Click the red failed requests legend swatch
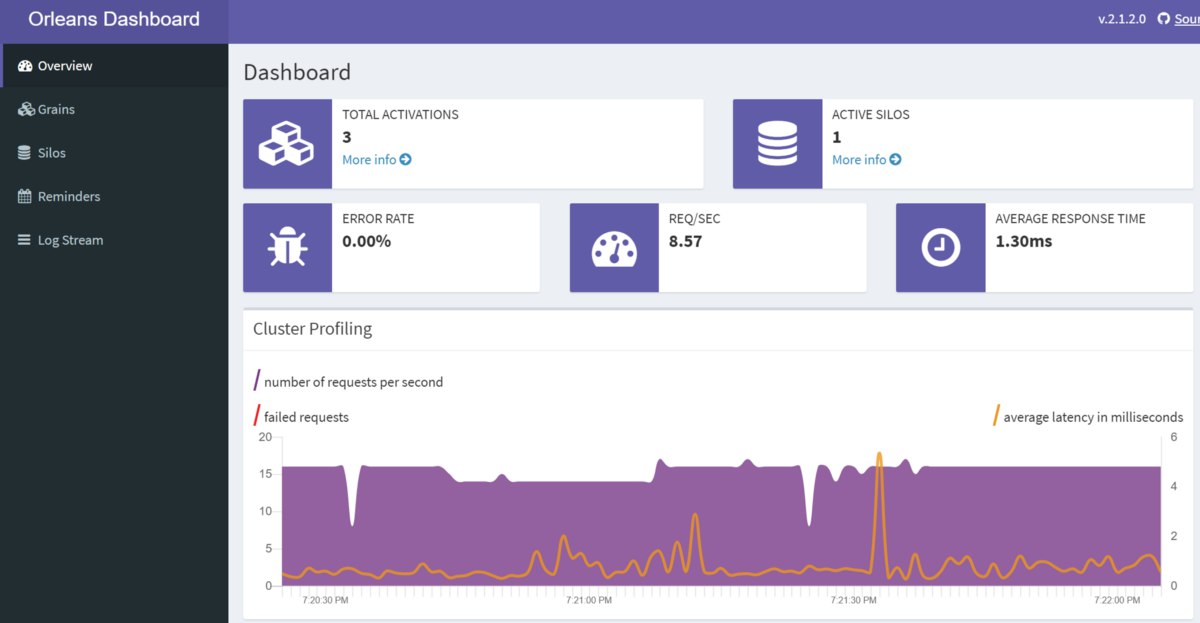The width and height of the screenshot is (1200, 623). click(257, 415)
